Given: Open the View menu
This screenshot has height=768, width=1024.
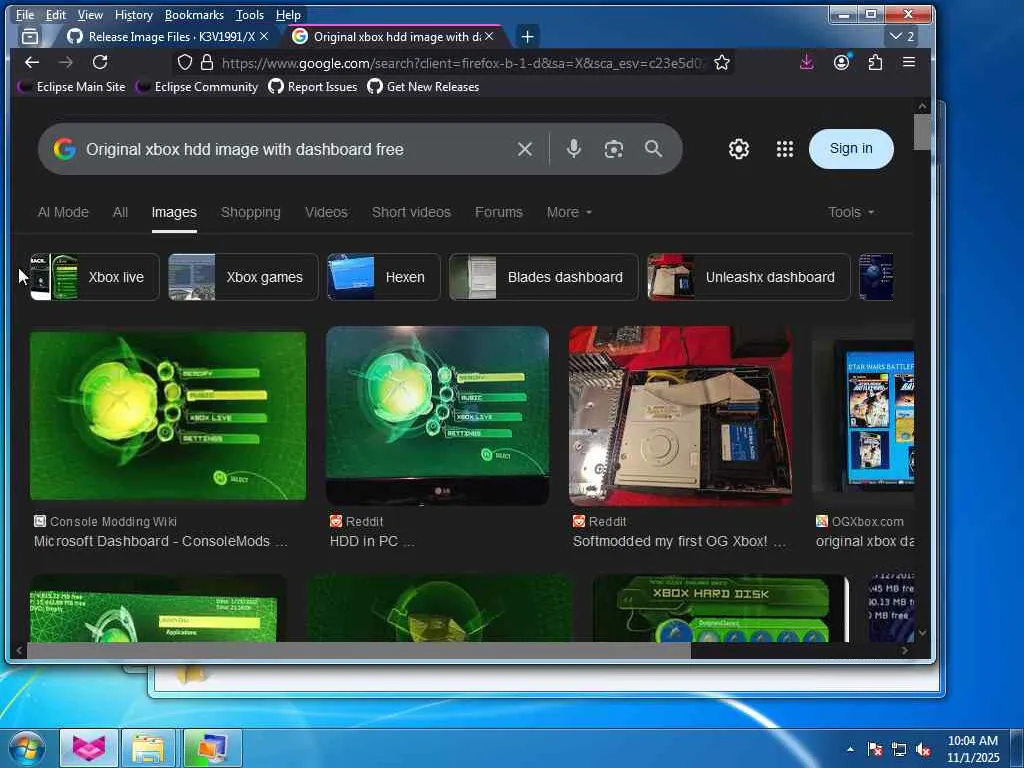Looking at the screenshot, I should [90, 14].
